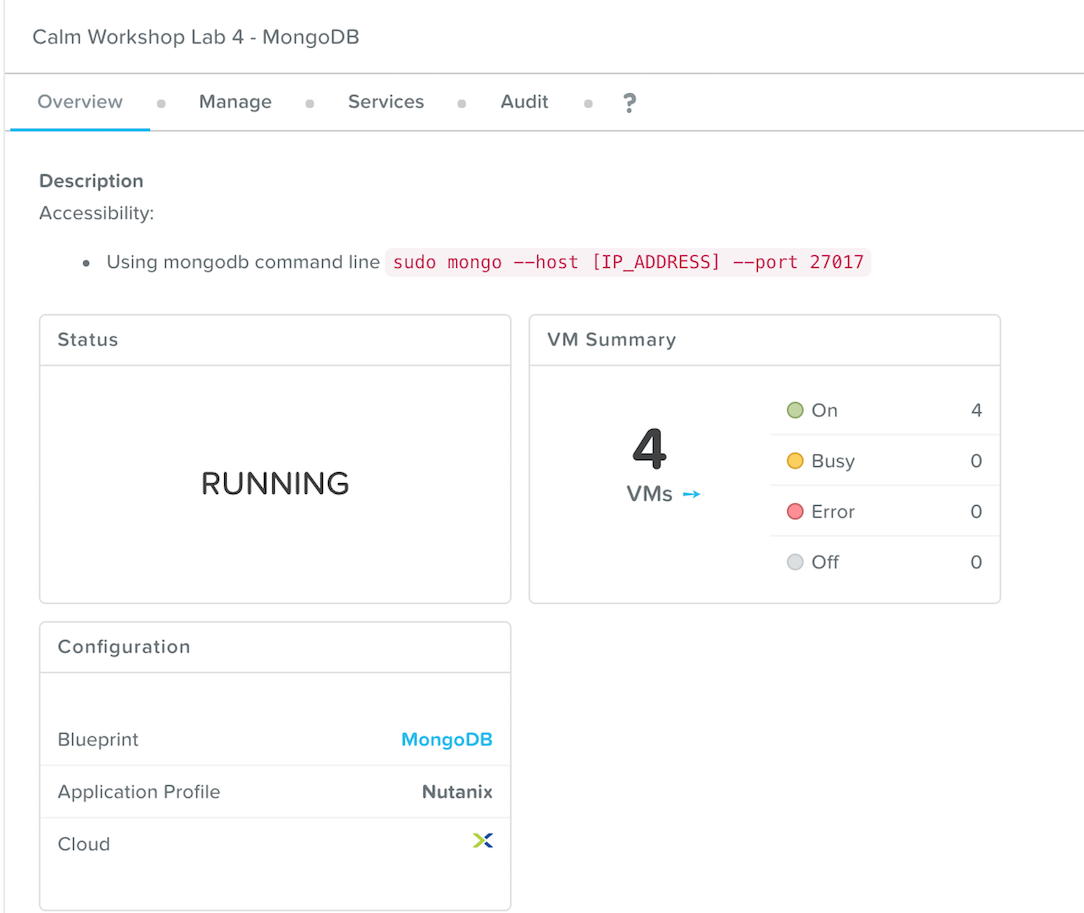1084x913 pixels.
Task: Click the gray Off status dot
Action: pyautogui.click(x=795, y=562)
